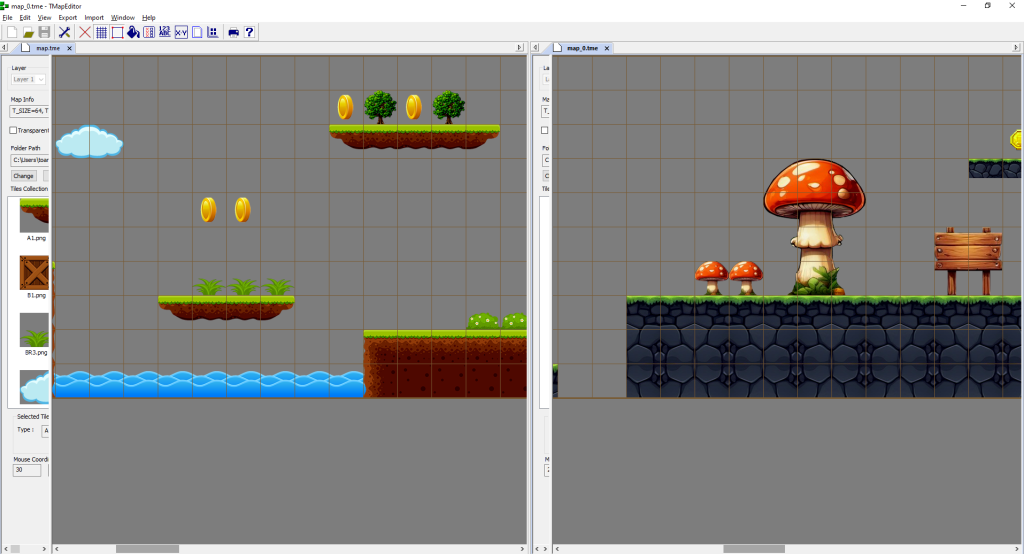Open the wrench and screwdriver settings tool
The height and width of the screenshot is (554, 1024).
tap(65, 32)
